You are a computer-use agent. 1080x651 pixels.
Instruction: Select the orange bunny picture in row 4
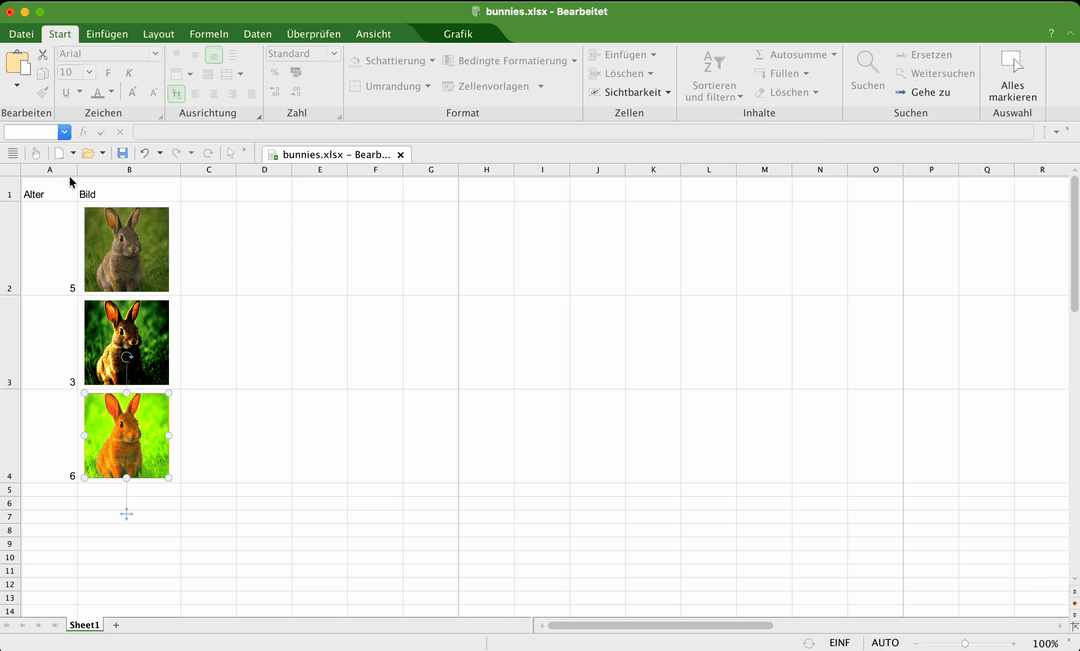(x=126, y=436)
